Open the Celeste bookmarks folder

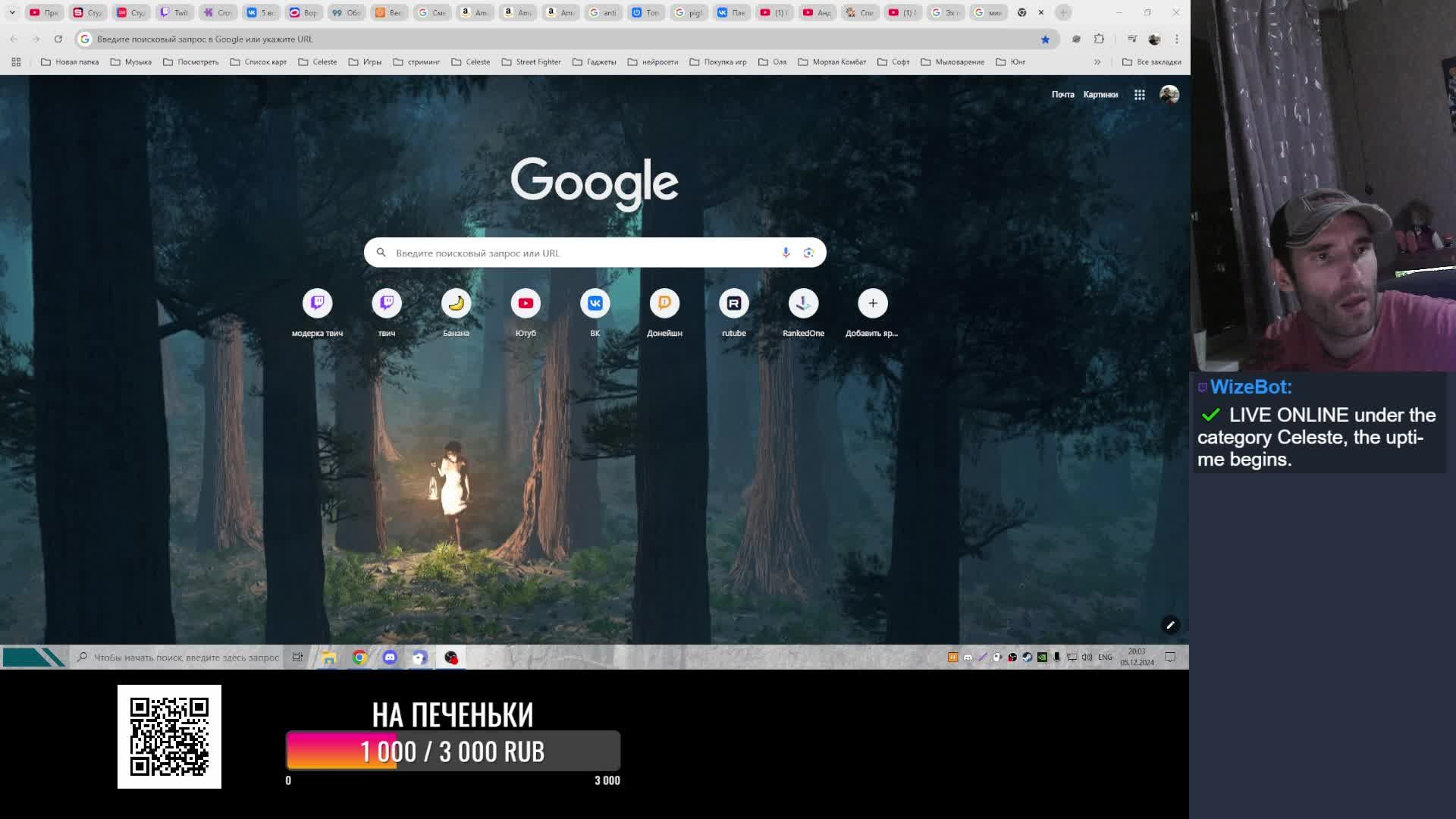(x=318, y=62)
